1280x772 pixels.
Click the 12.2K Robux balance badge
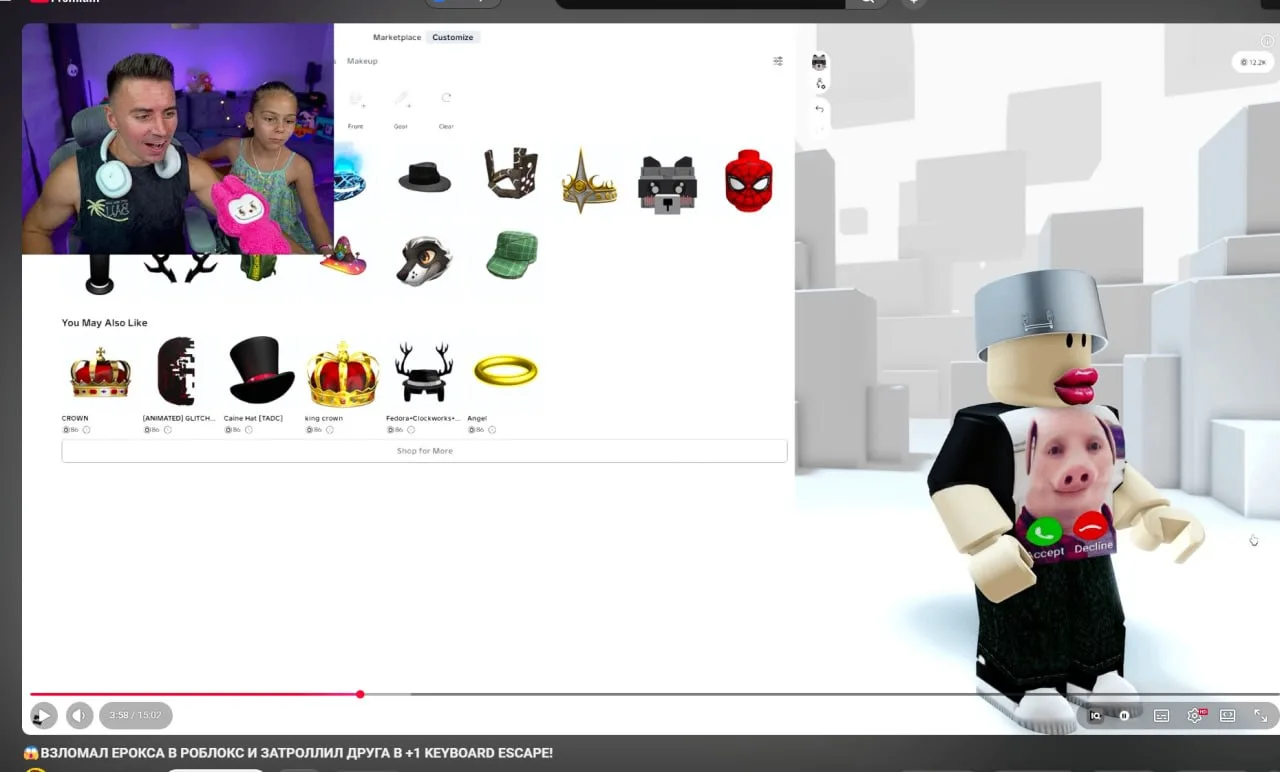(x=1253, y=62)
